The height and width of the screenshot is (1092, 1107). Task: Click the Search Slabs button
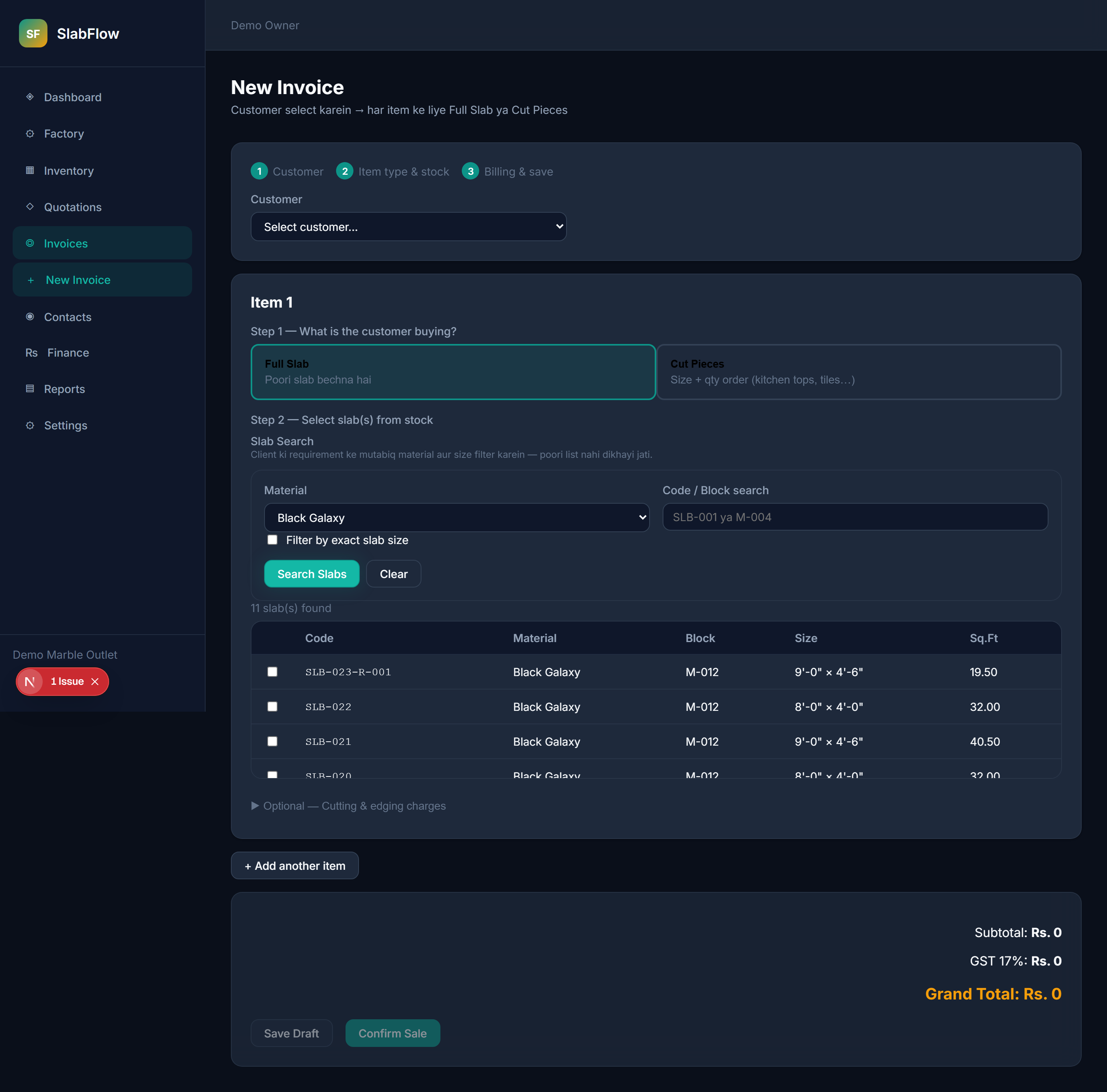click(312, 574)
